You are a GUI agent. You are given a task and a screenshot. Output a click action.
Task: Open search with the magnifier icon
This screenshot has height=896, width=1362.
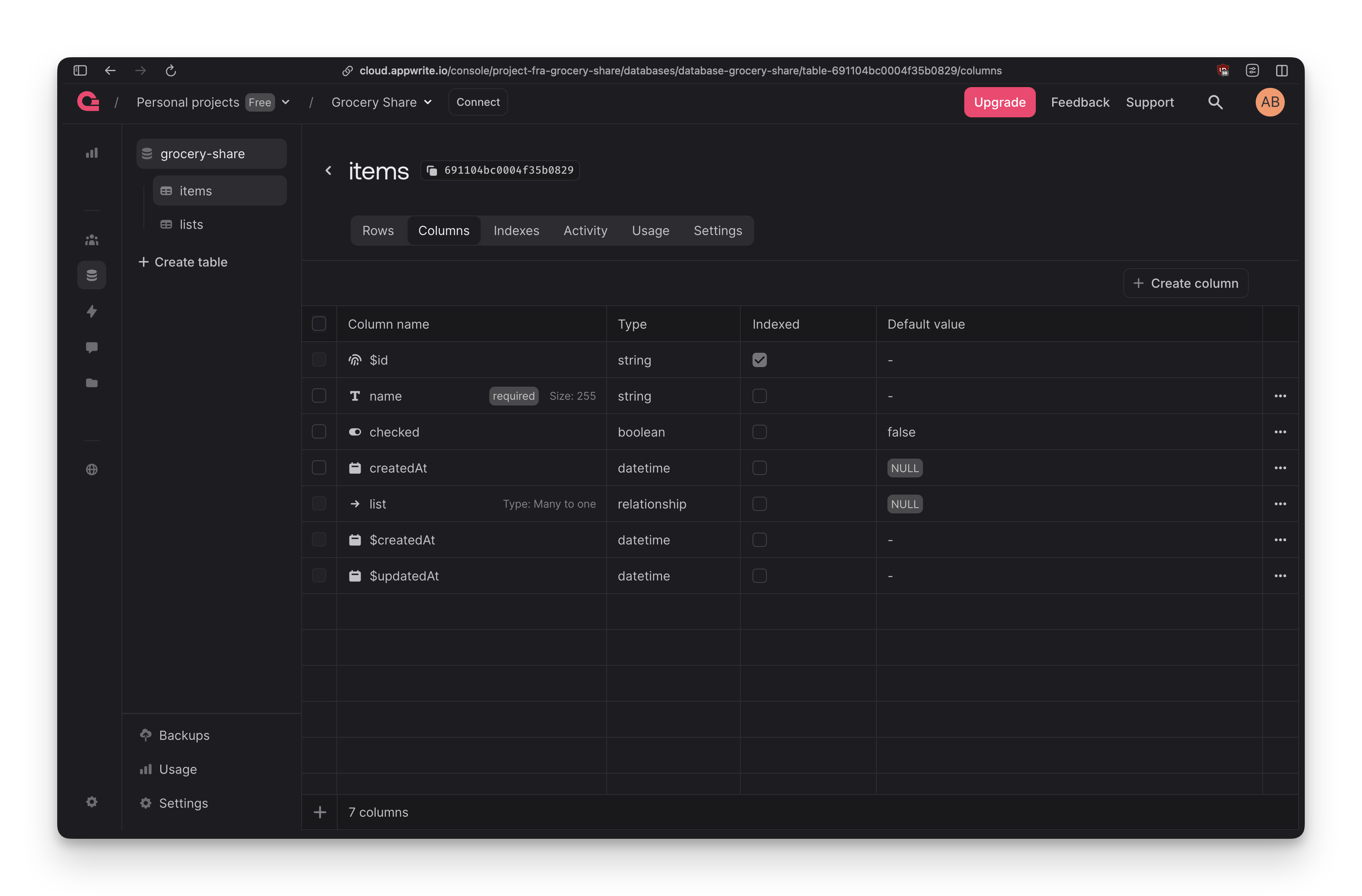(1216, 102)
